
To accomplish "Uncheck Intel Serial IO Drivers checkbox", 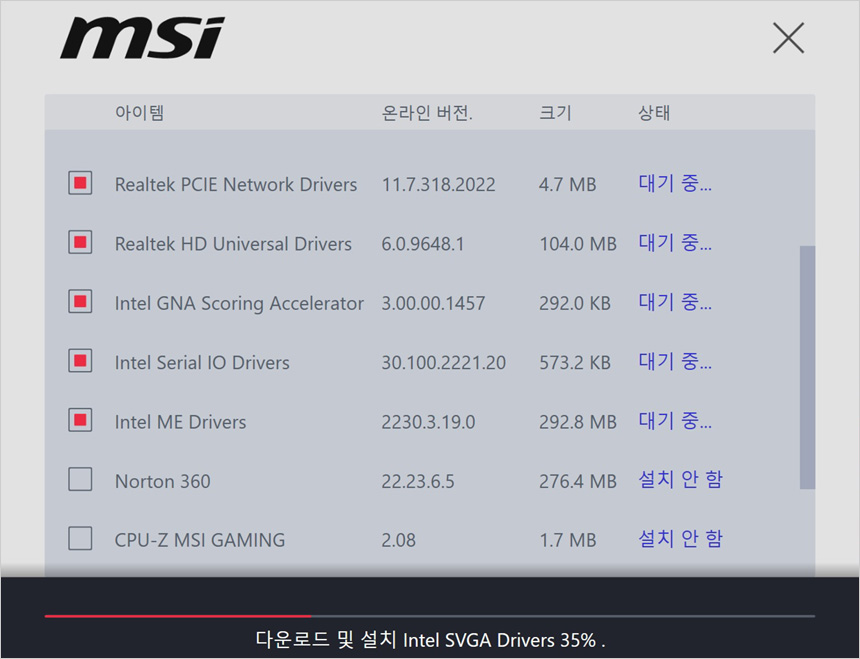I will (x=80, y=361).
